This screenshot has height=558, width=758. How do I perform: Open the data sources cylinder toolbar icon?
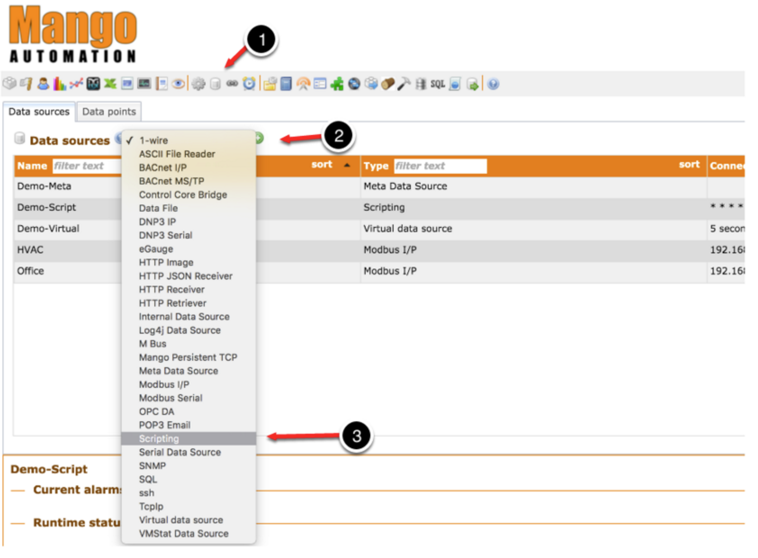(216, 84)
